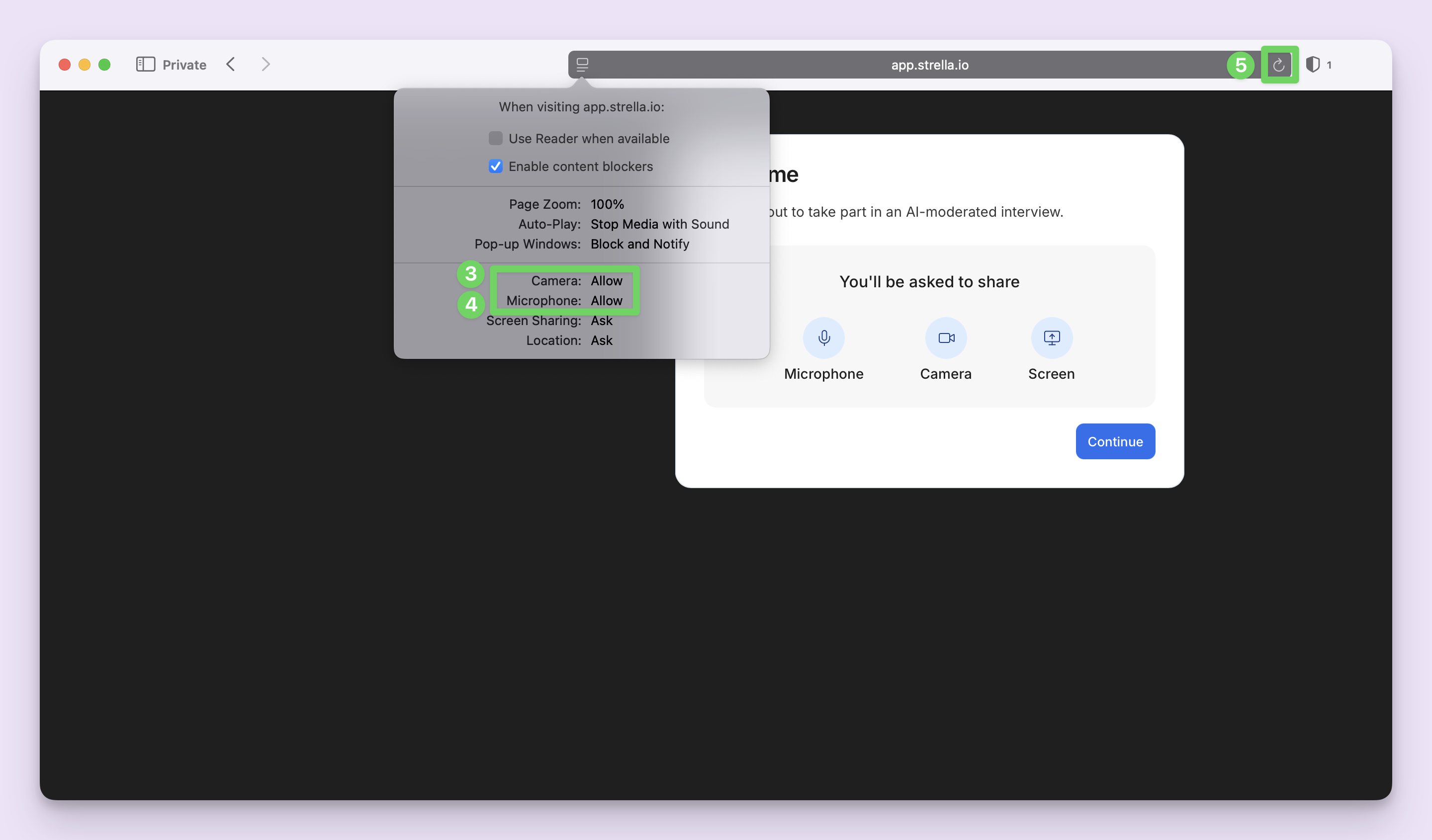Click the app.strella.io address field
This screenshot has width=1432, height=840.
pos(929,65)
